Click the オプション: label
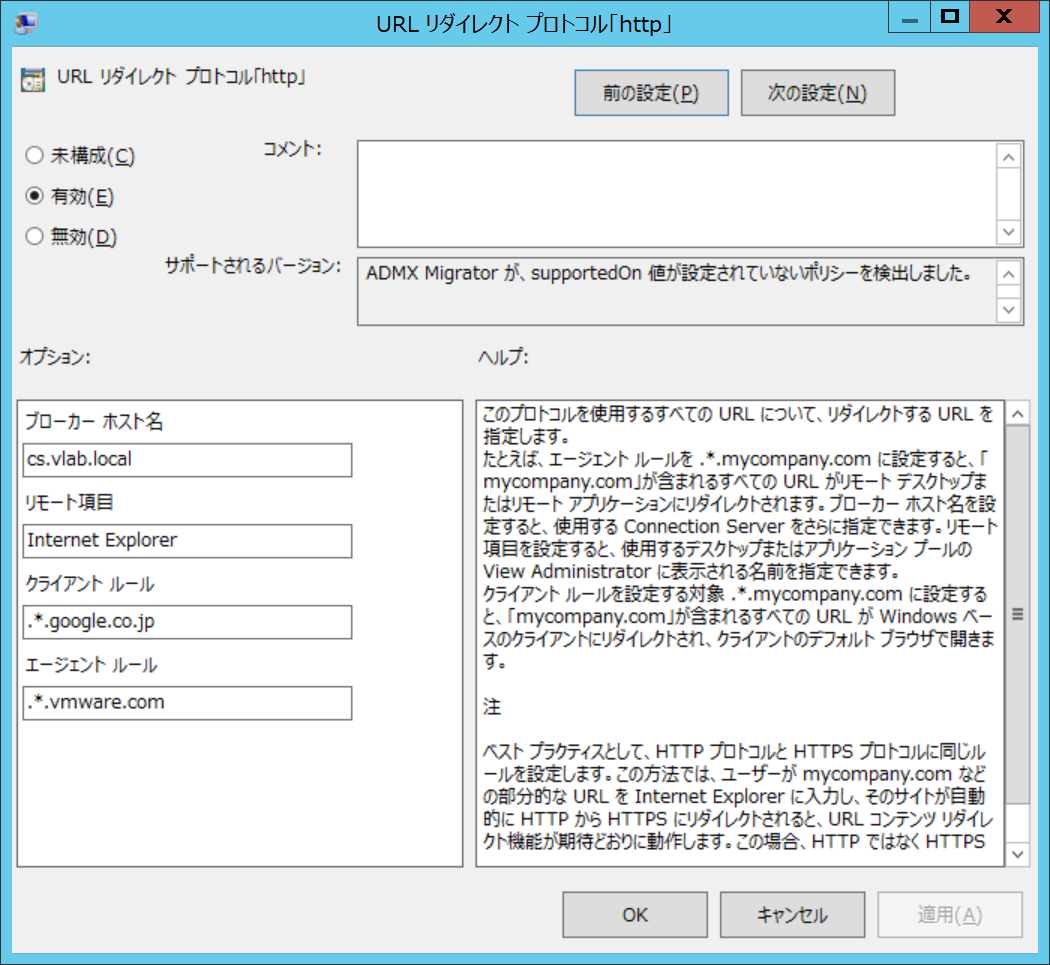Viewport: 1050px width, 965px height. (55, 357)
